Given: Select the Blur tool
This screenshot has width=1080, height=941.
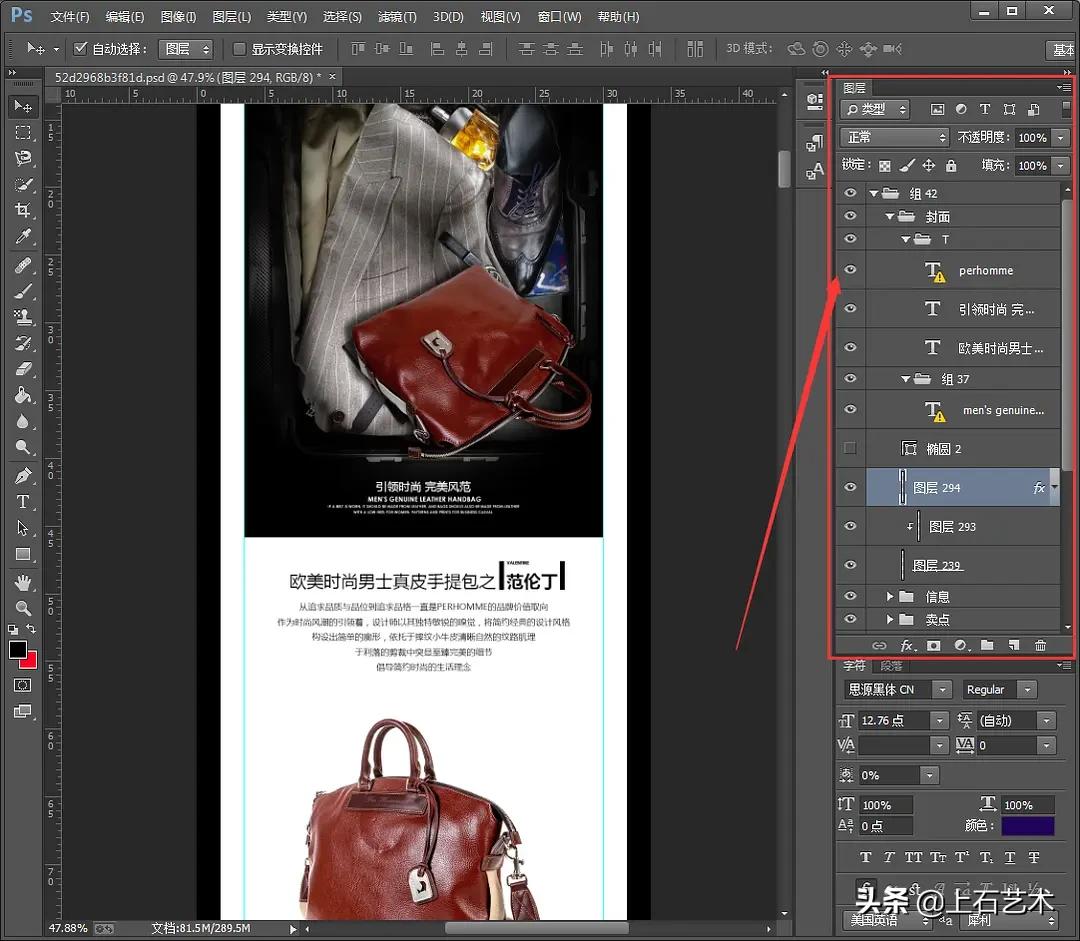Looking at the screenshot, I should point(23,422).
